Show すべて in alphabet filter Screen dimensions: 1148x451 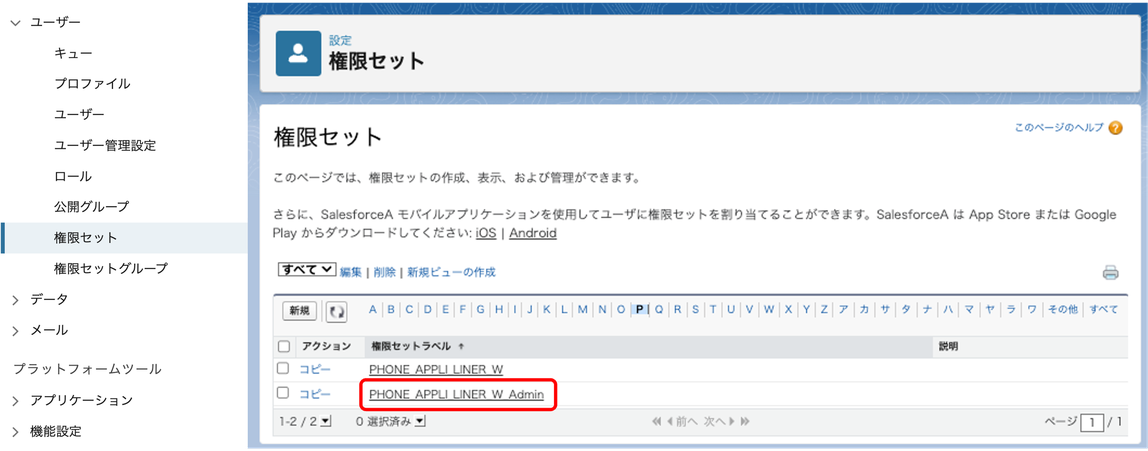pos(1103,310)
